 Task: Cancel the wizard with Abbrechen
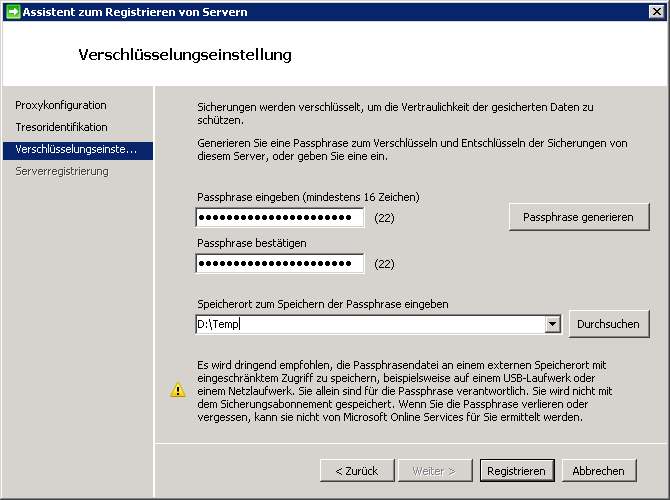[599, 470]
